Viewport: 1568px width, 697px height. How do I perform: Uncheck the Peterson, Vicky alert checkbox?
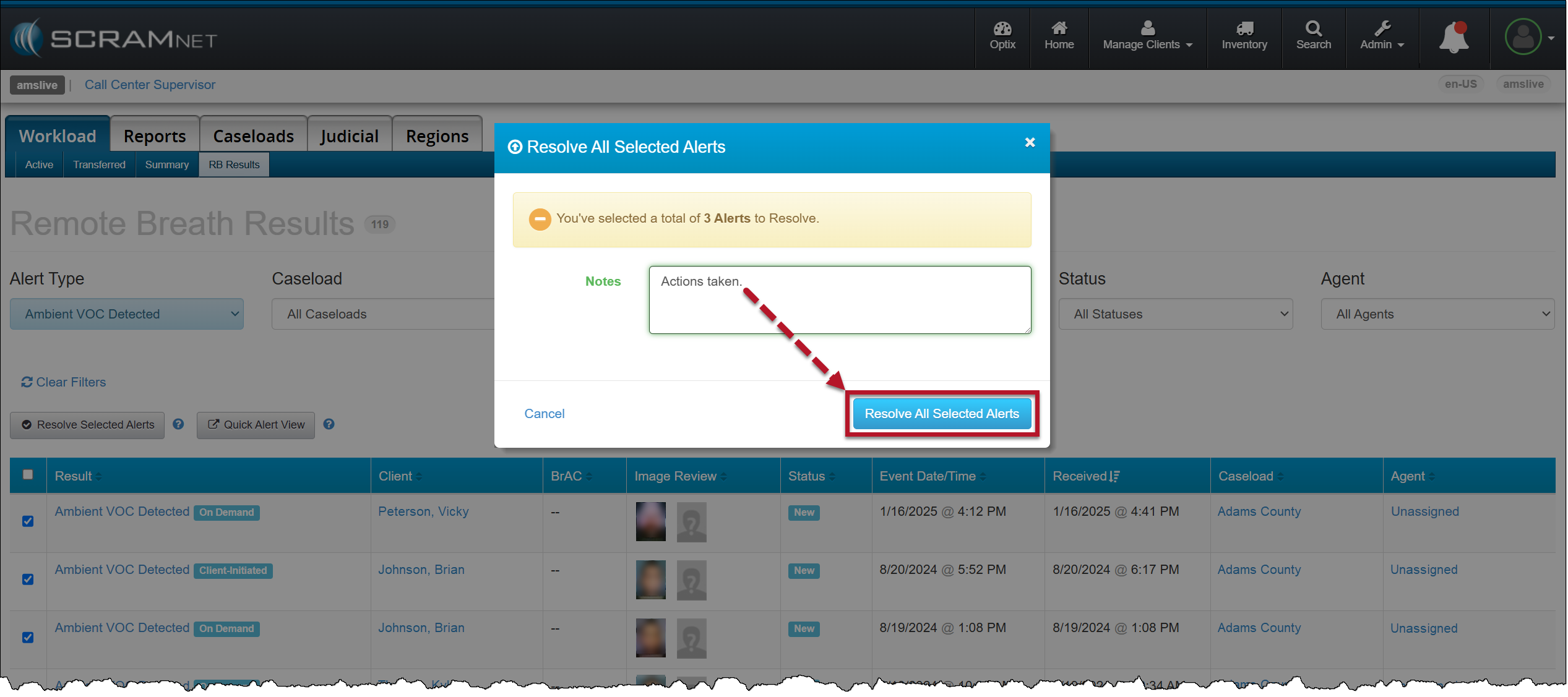tap(28, 521)
